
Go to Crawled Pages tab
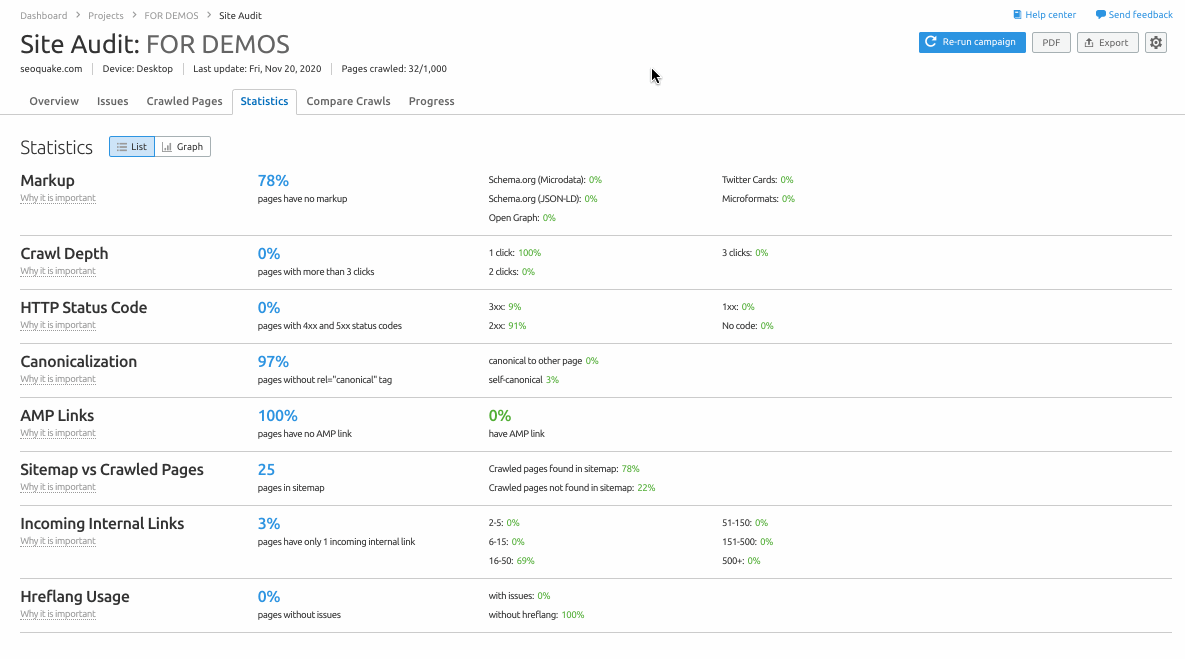pyautogui.click(x=184, y=102)
